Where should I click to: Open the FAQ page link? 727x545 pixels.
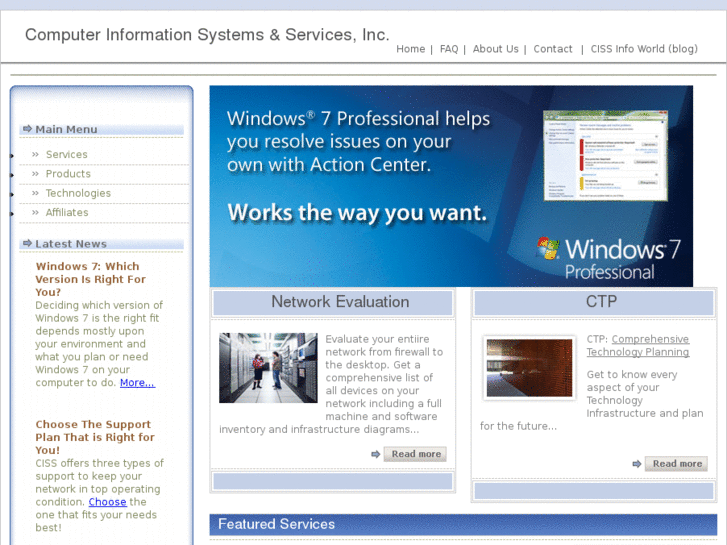point(449,49)
